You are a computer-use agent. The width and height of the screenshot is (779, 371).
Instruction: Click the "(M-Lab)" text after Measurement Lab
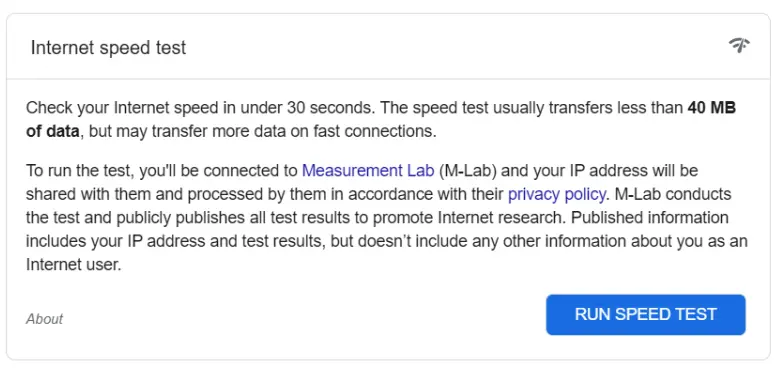tap(469, 170)
